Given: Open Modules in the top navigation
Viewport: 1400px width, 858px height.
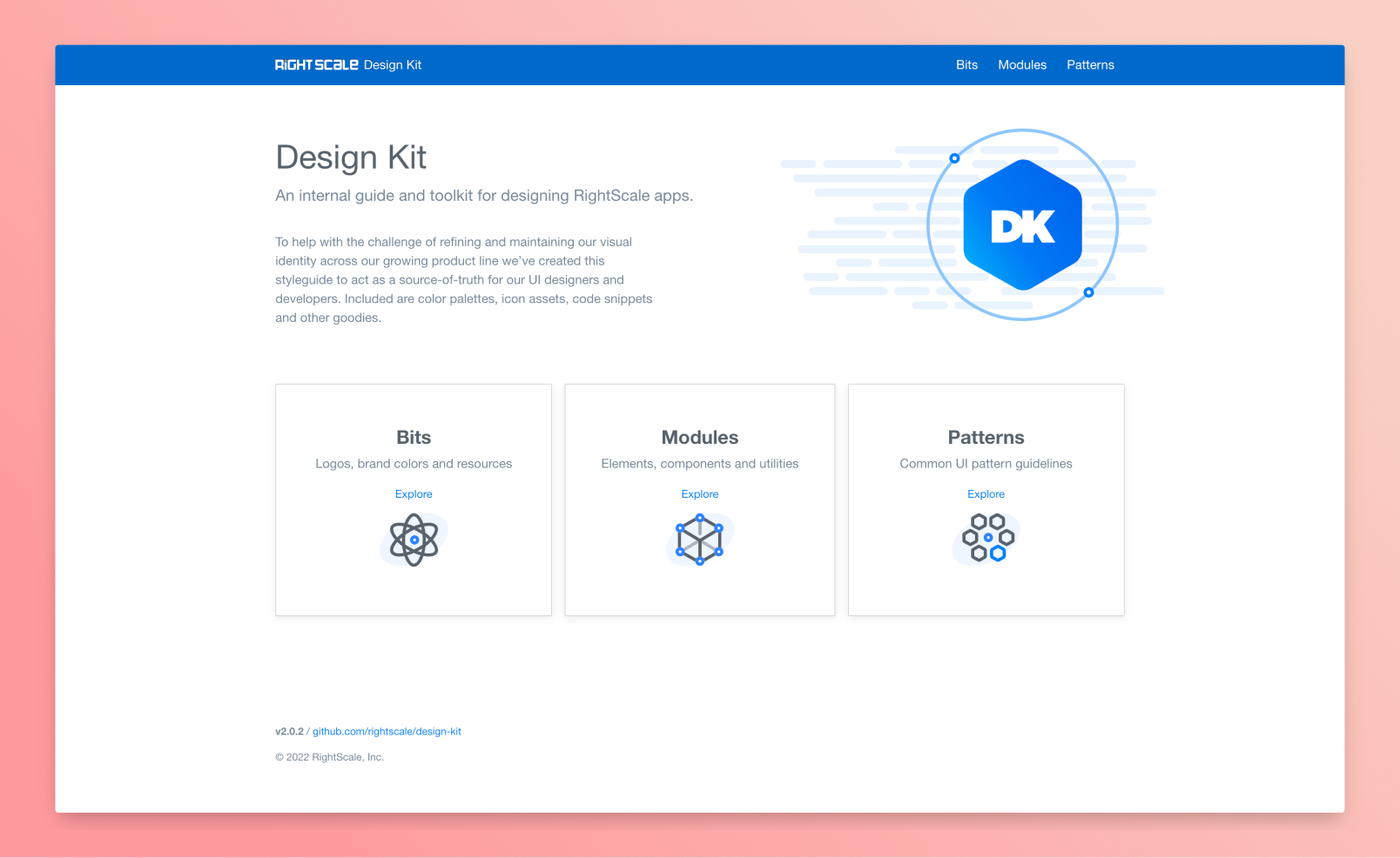Looking at the screenshot, I should pyautogui.click(x=1022, y=65).
